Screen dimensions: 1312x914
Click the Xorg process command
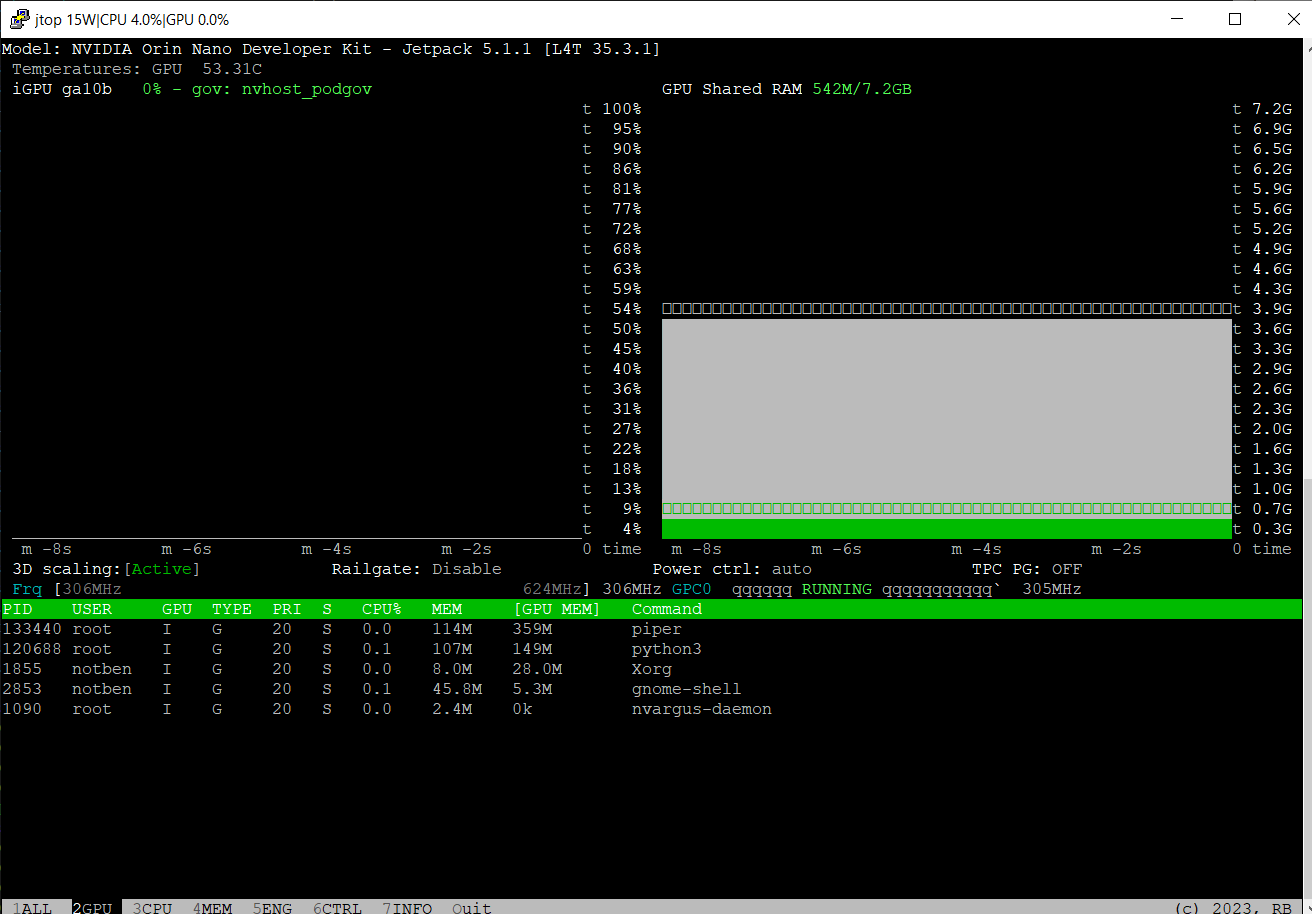pos(652,669)
